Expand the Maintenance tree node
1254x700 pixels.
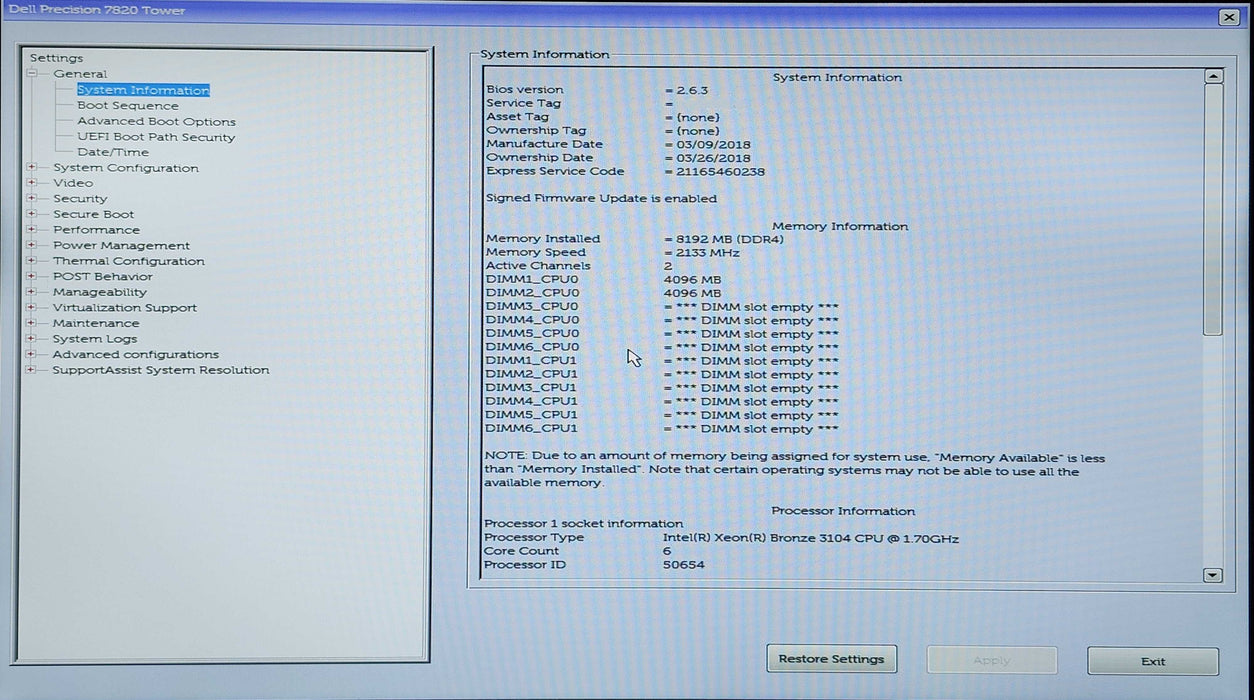(32, 323)
